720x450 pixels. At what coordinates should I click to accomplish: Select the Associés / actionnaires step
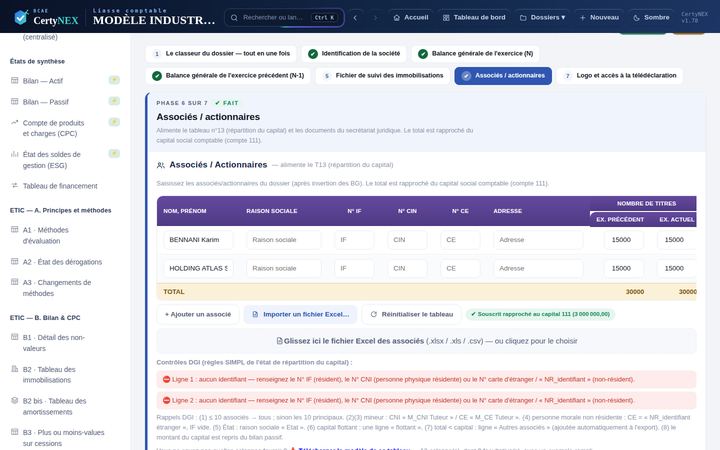click(503, 76)
